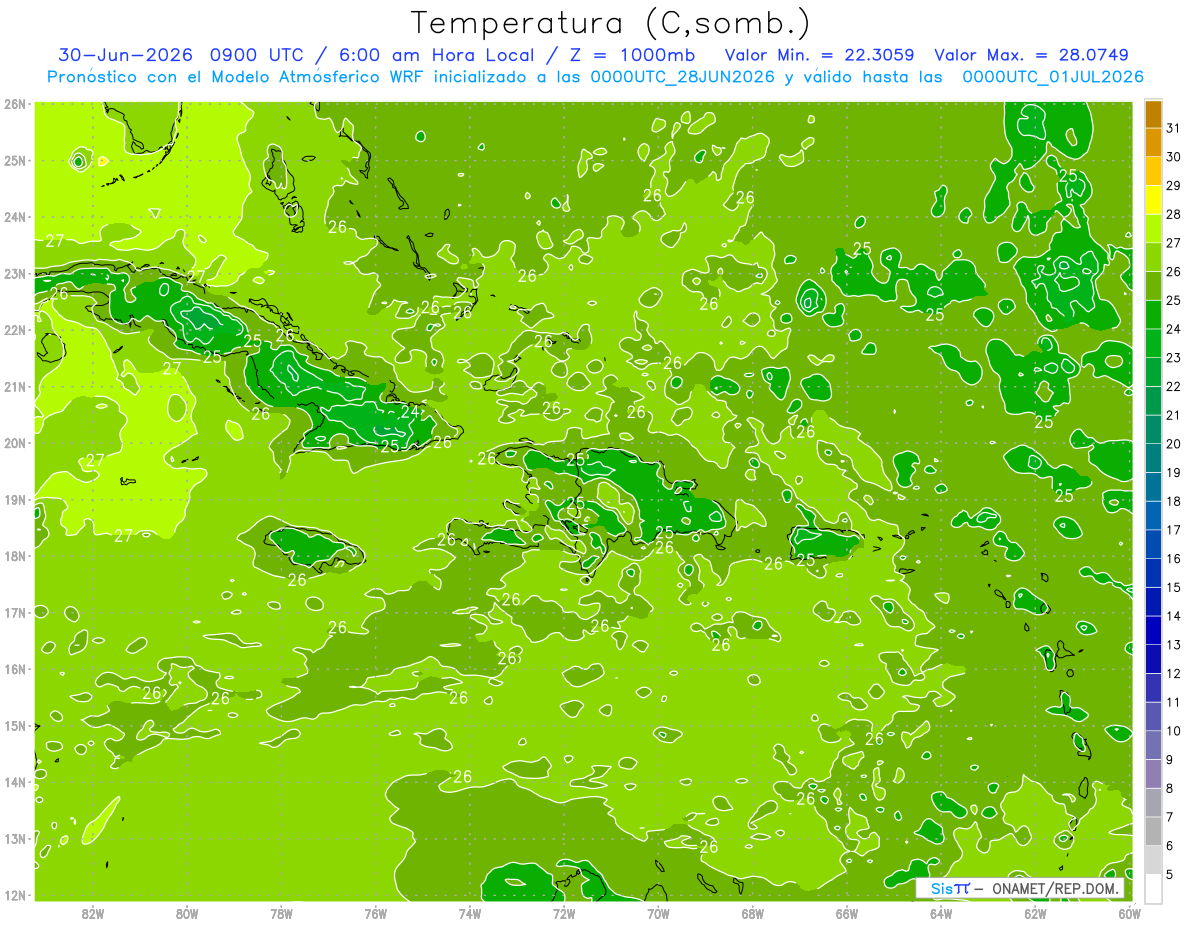Click the 24 label on the color scale
The image size is (1200, 927).
click(x=1173, y=329)
